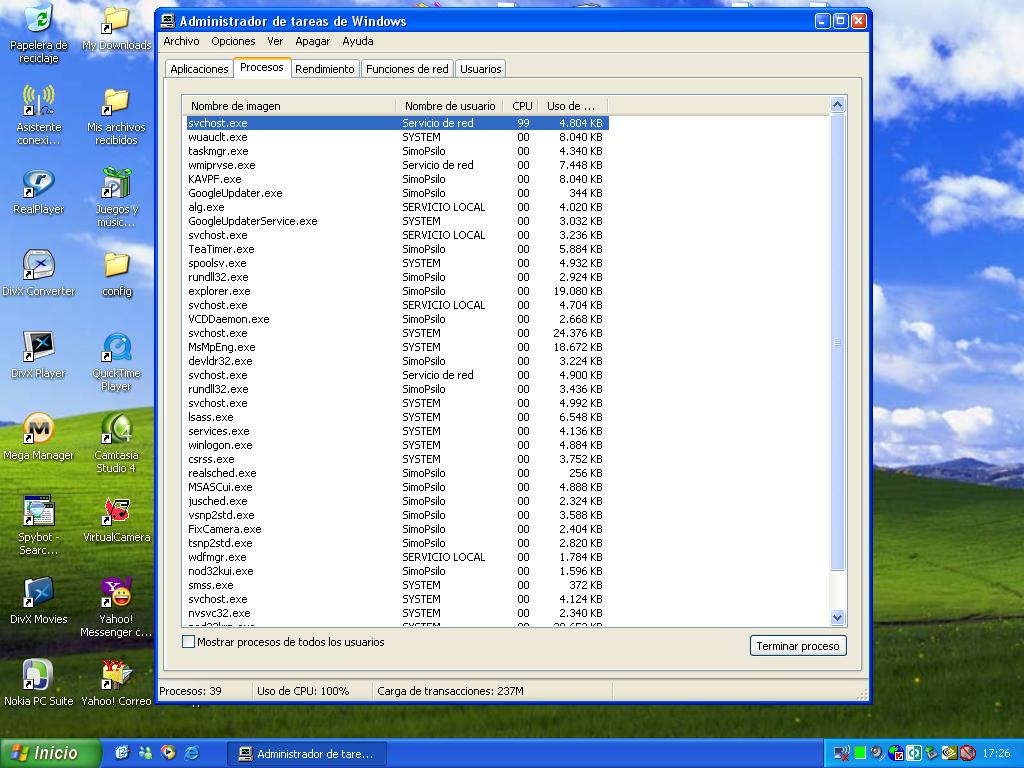Open the Inicio start menu
1024x768 pixels.
50,753
